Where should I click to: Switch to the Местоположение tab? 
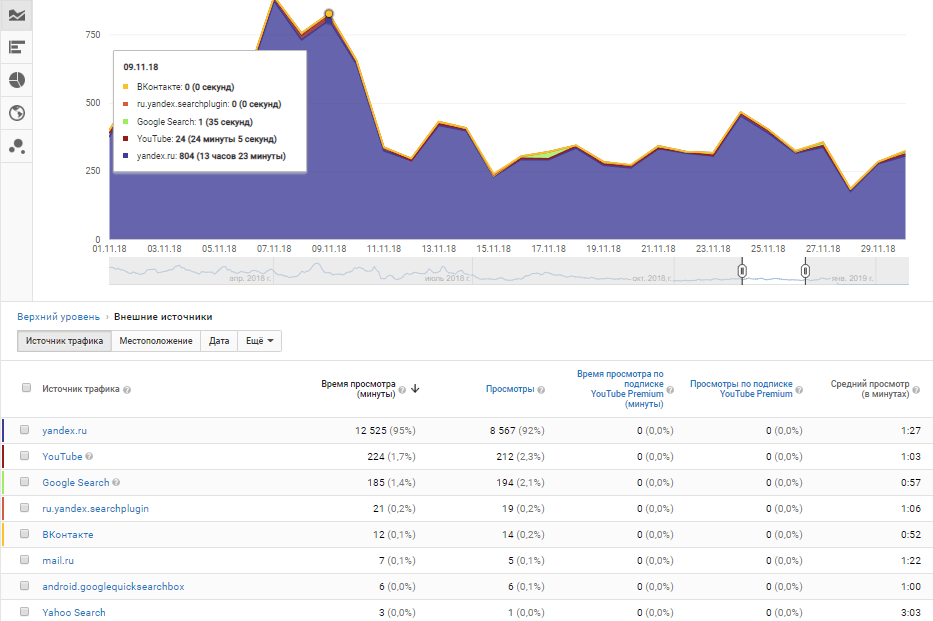(156, 341)
